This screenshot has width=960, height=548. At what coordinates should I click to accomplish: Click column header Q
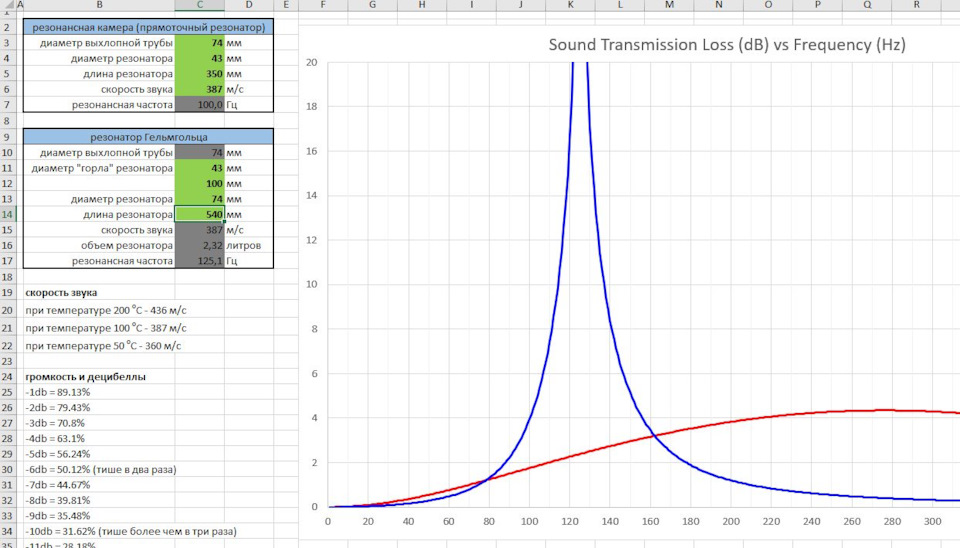click(x=867, y=5)
